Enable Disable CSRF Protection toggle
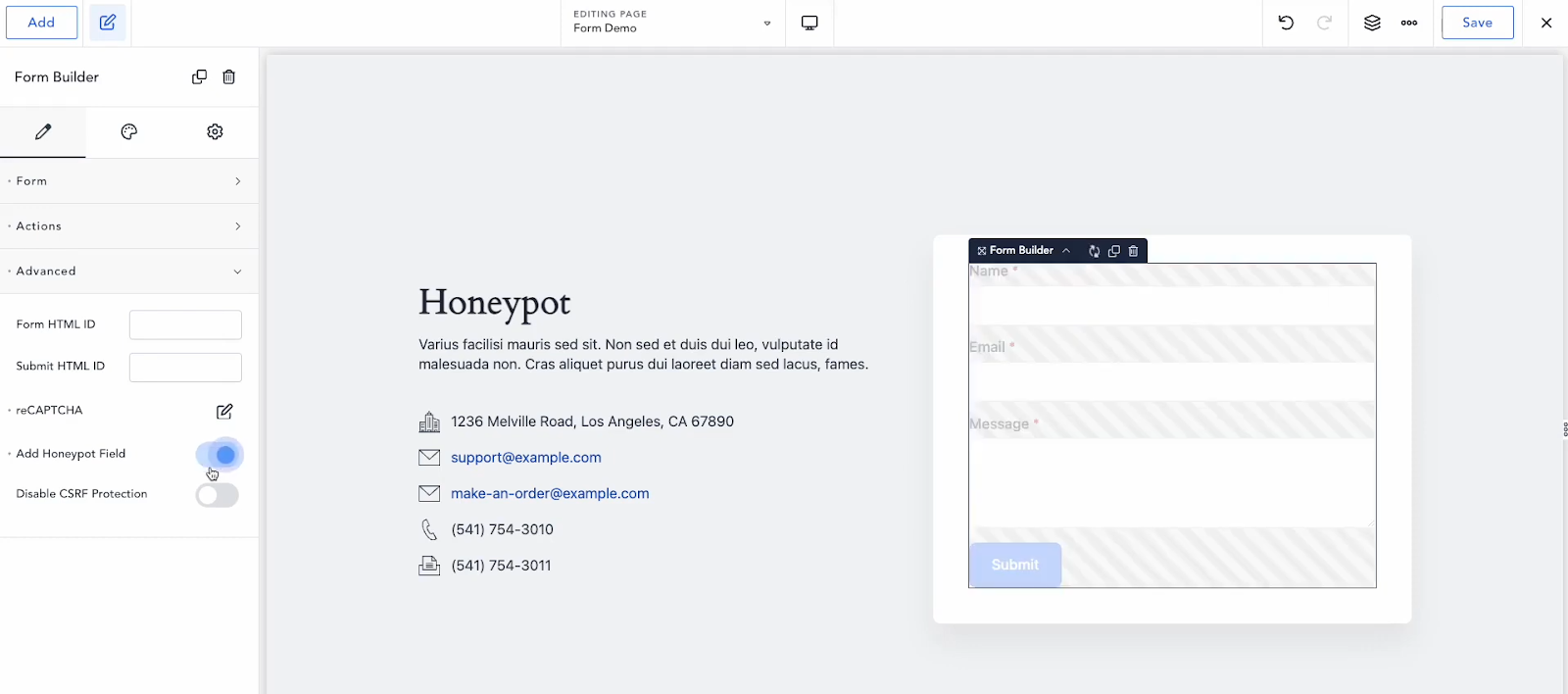 pos(217,495)
